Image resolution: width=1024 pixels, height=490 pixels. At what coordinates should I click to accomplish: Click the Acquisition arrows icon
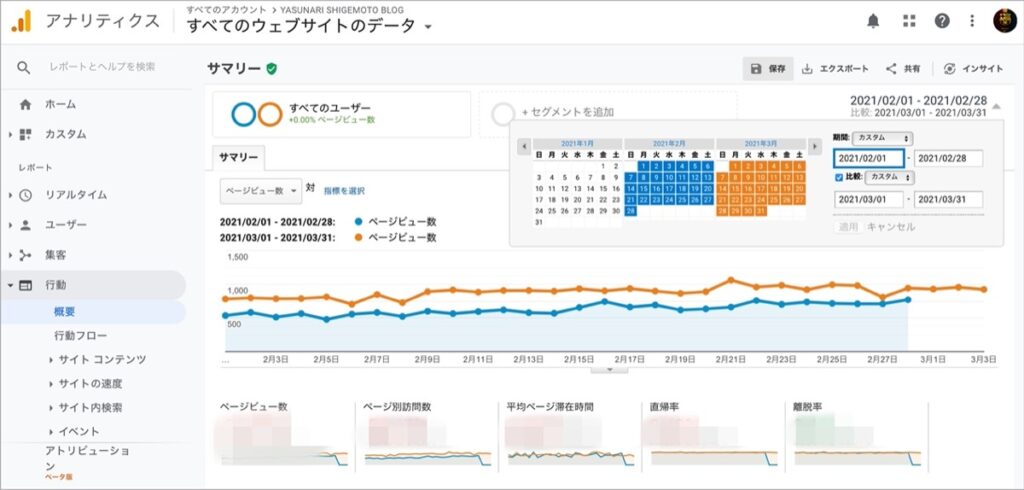(25, 255)
